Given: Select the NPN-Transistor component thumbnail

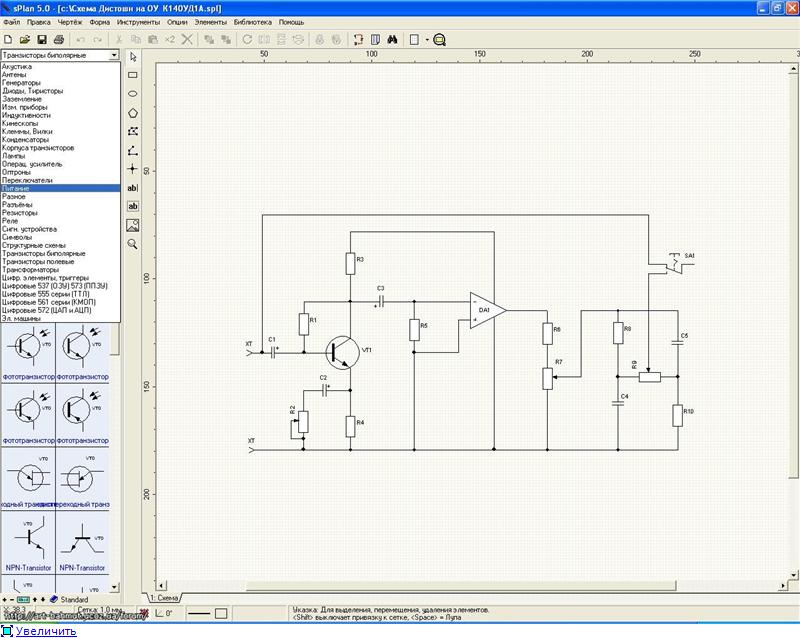Looking at the screenshot, I should click(28, 541).
